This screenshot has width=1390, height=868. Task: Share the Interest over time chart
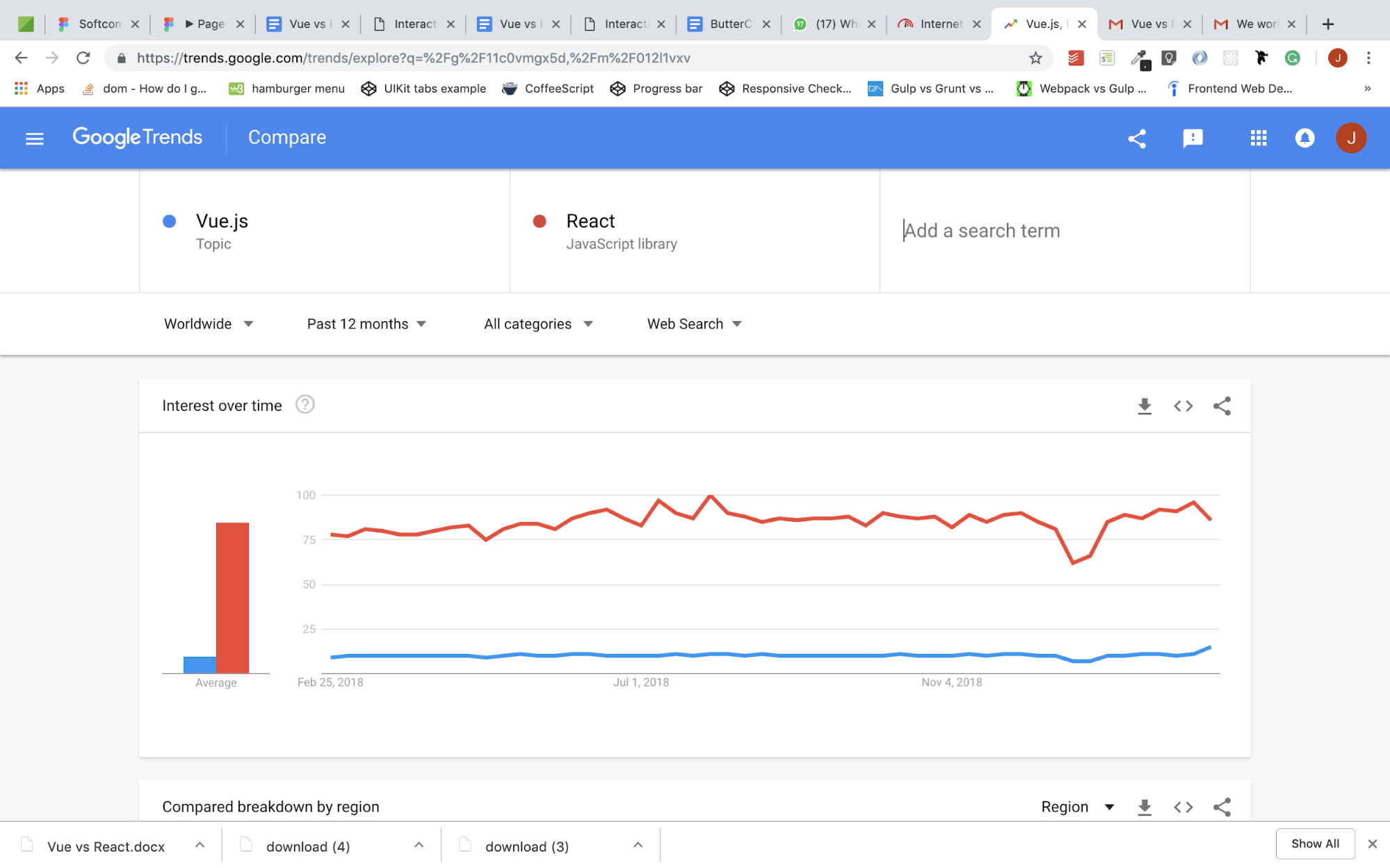click(1222, 406)
